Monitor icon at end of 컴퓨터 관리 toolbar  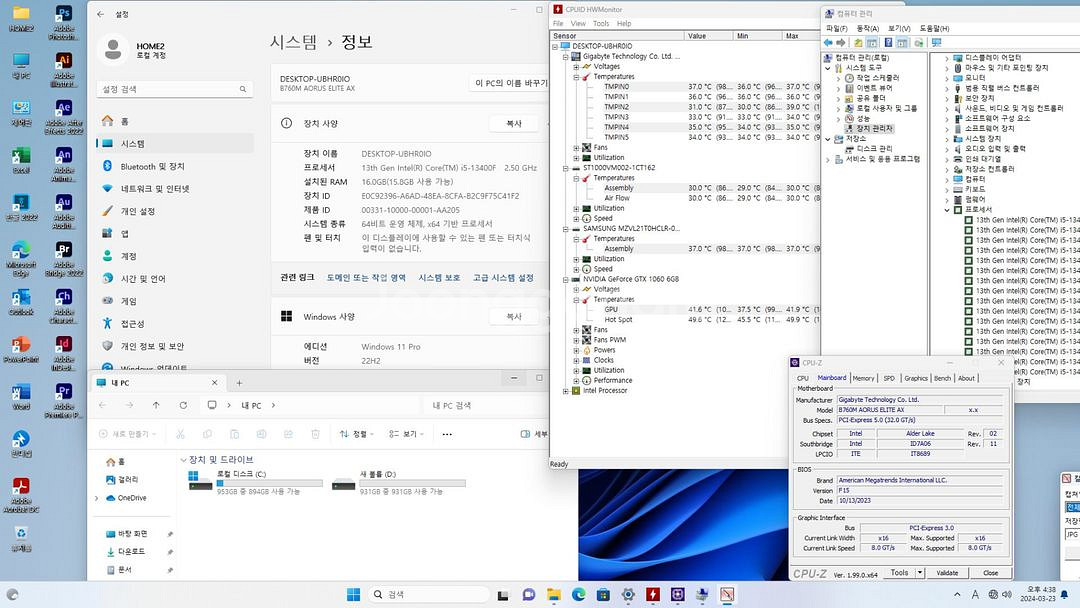point(936,43)
